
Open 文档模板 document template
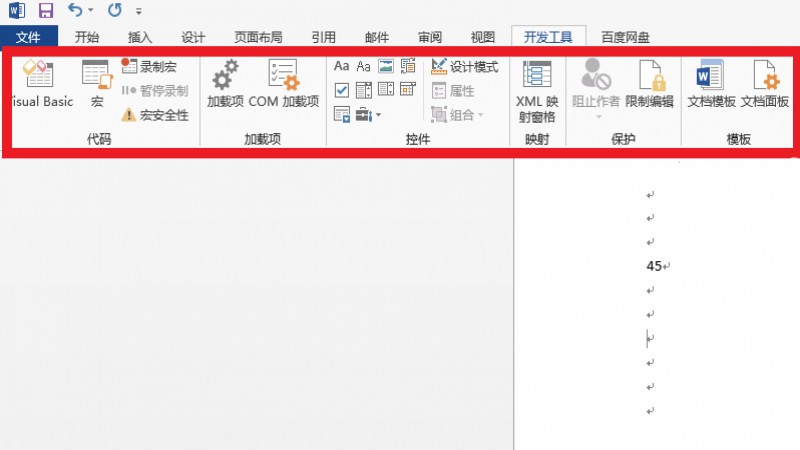(x=711, y=84)
